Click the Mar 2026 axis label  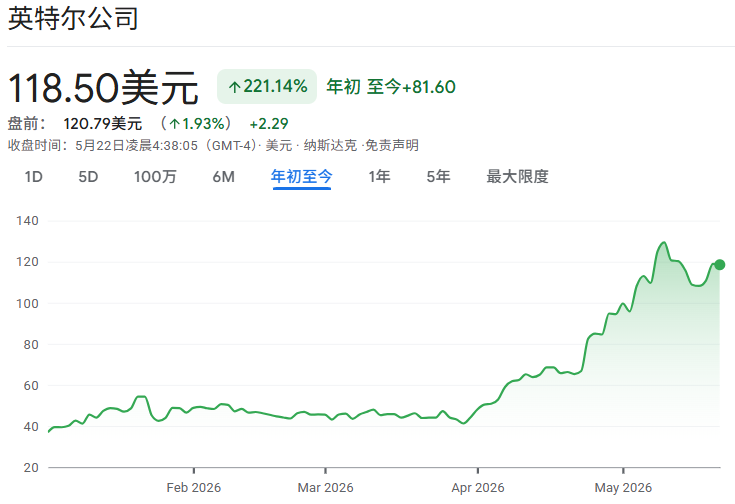[x=325, y=488]
